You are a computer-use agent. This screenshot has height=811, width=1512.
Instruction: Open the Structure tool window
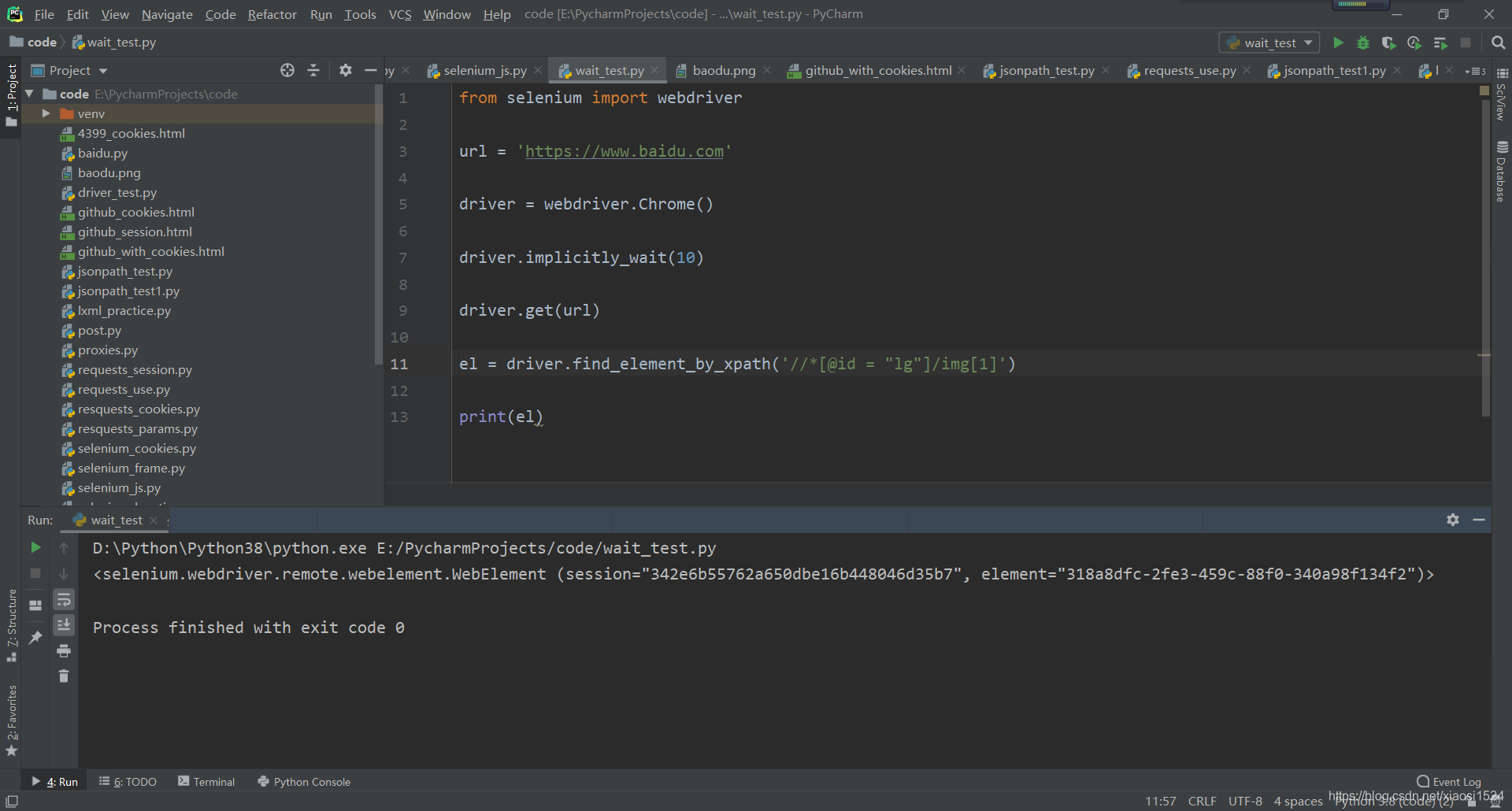pyautogui.click(x=11, y=625)
